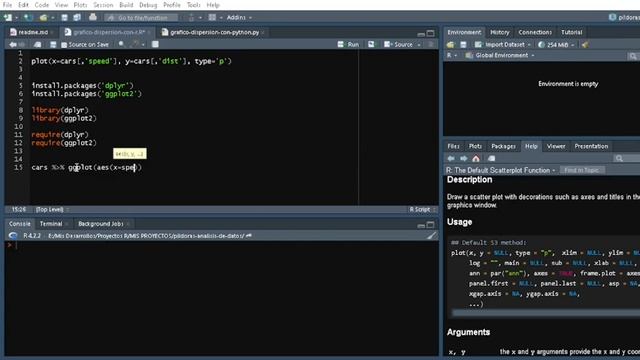Viewport: 640px width, 360px height.
Task: Click the Show in new window icon
Action: [38, 44]
